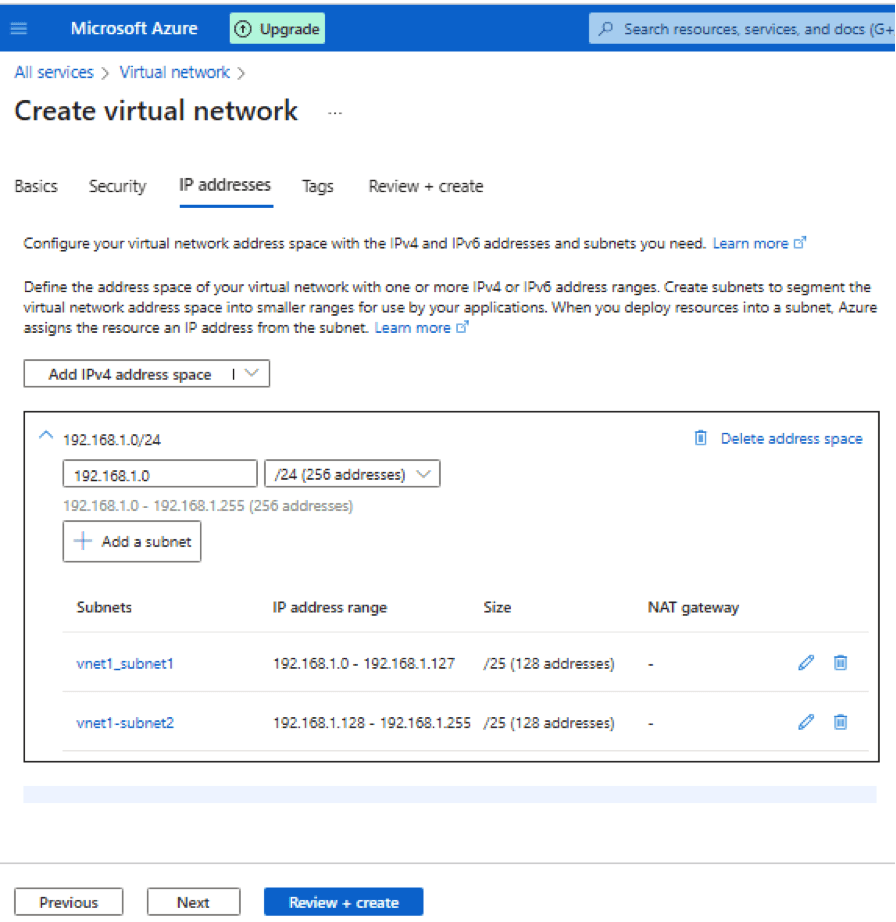Screen dimensions: 896x922
Task: Switch to the Security tab
Action: tap(117, 186)
